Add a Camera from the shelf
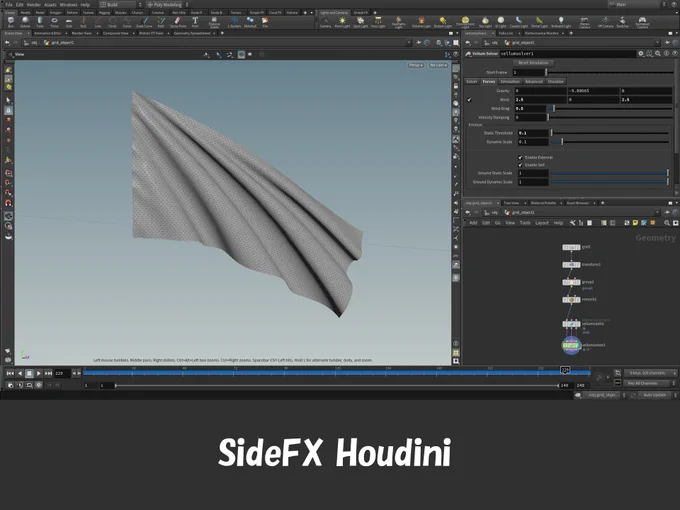Viewport: 680px width, 510px height. pos(325,22)
